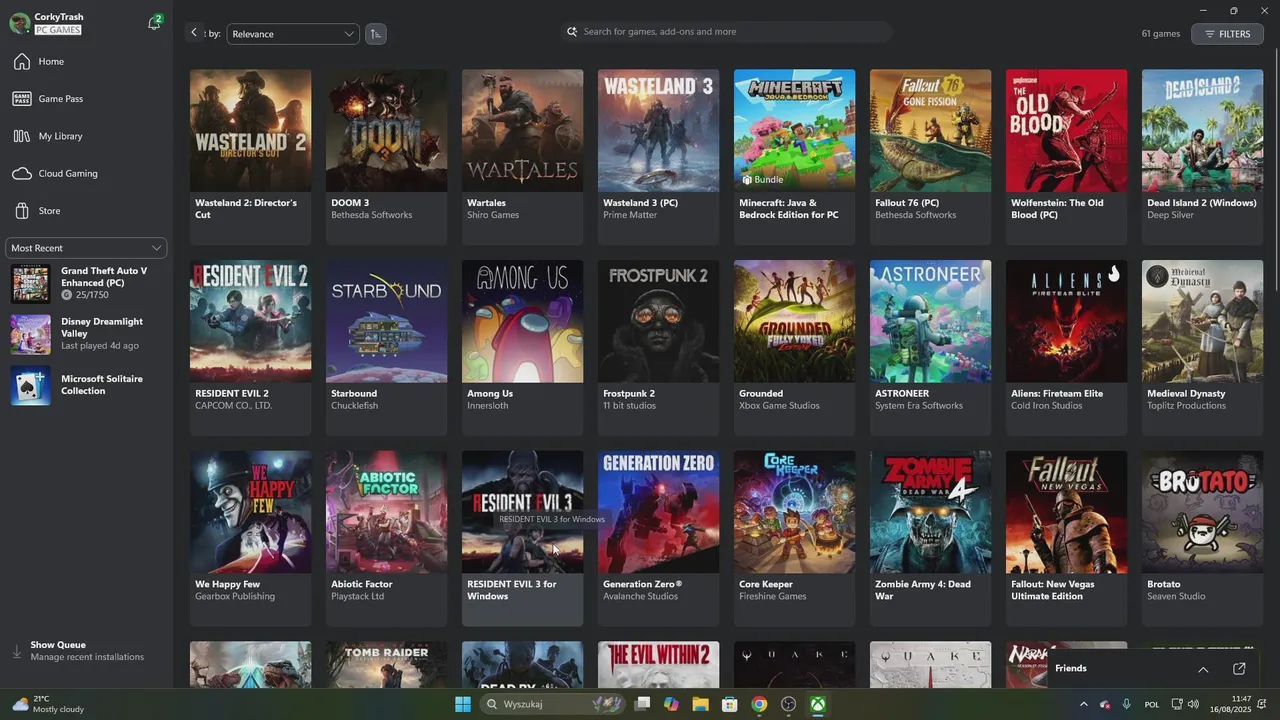Open the Wartales game tile
Image resolution: width=1280 pixels, height=720 pixels.
point(522,157)
